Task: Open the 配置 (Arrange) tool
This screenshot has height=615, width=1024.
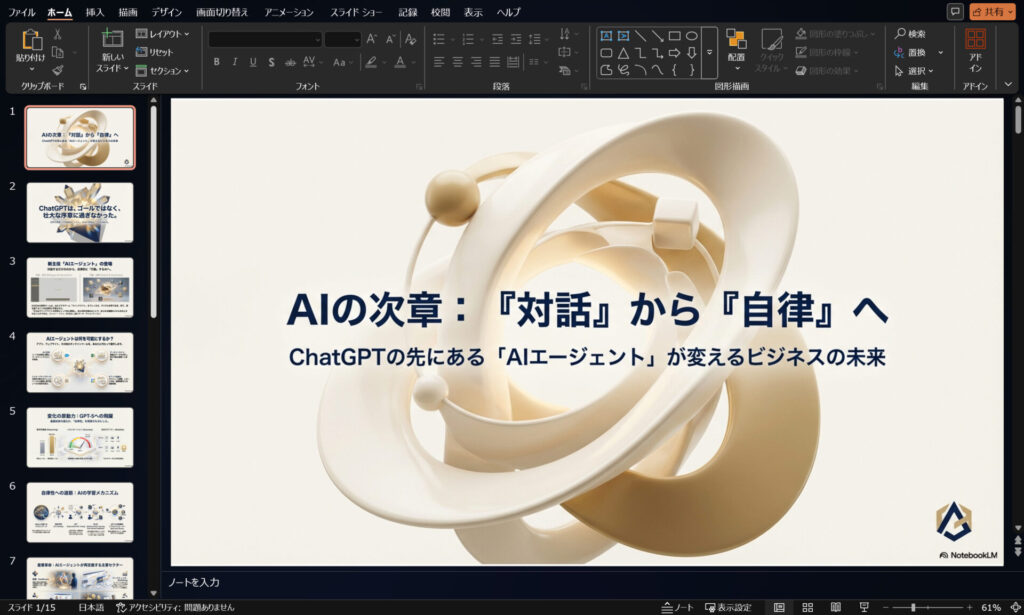Action: [x=738, y=46]
